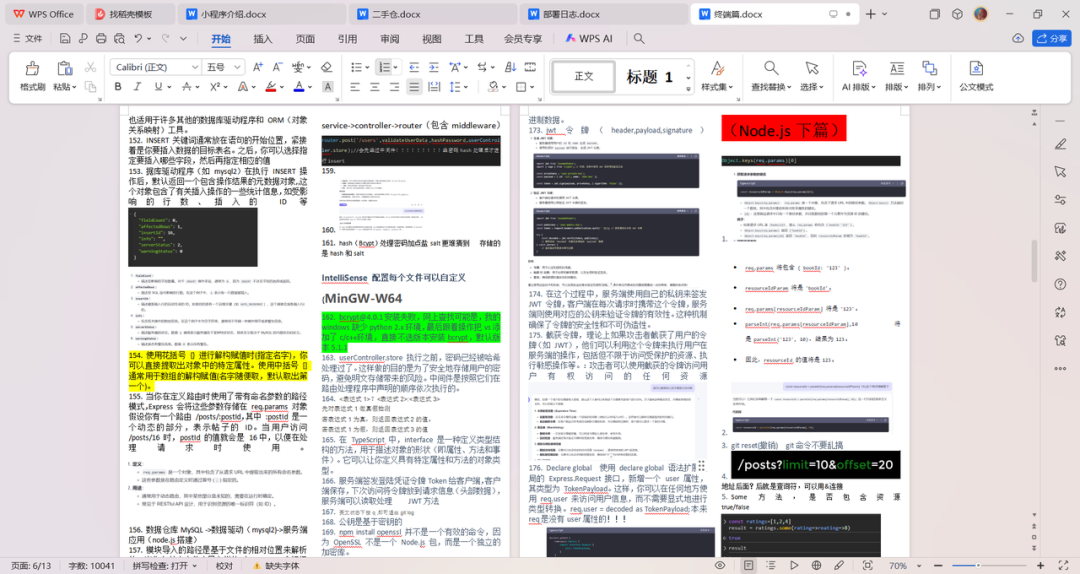Viewport: 1080px width, 574px height.
Task: Open the 样式集 style set menu
Action: pos(717,76)
